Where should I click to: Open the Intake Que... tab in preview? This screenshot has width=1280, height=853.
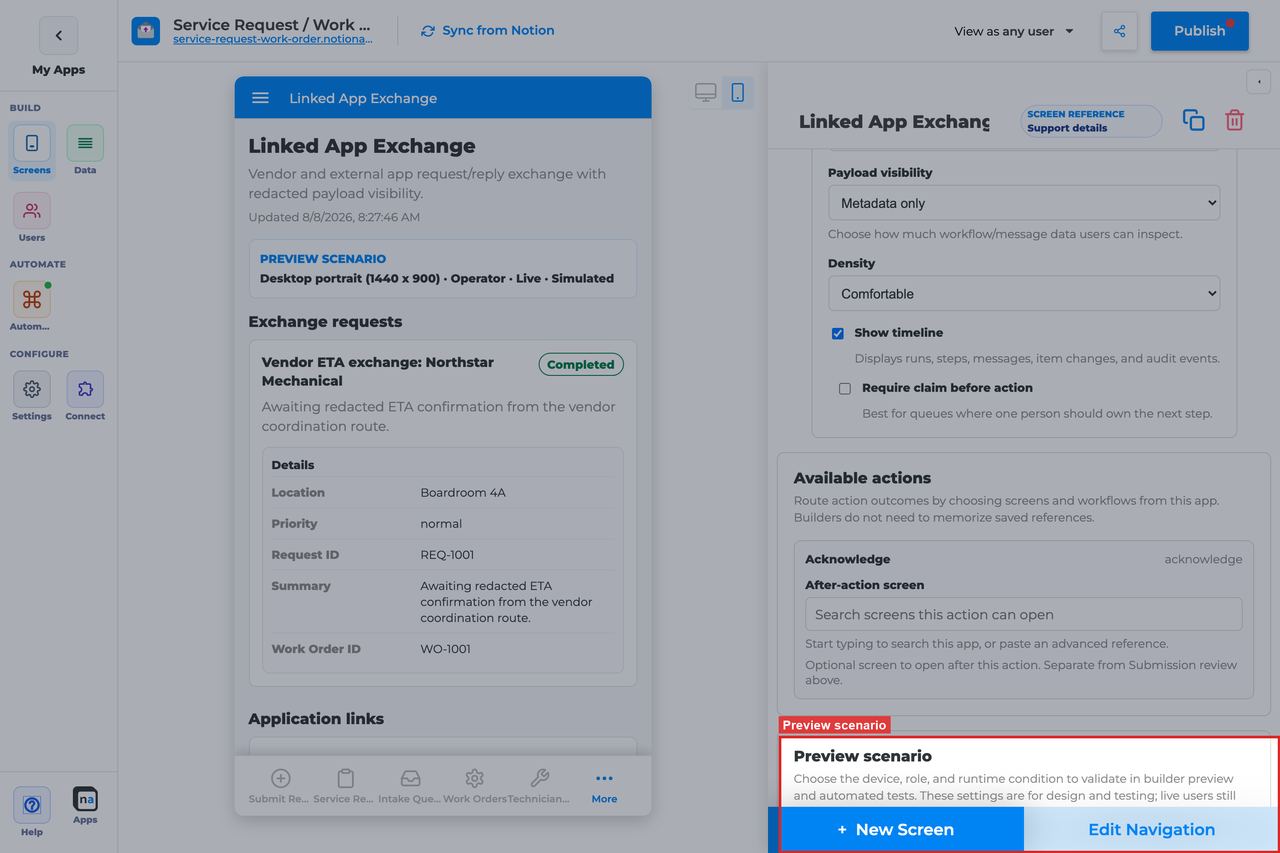(x=410, y=786)
